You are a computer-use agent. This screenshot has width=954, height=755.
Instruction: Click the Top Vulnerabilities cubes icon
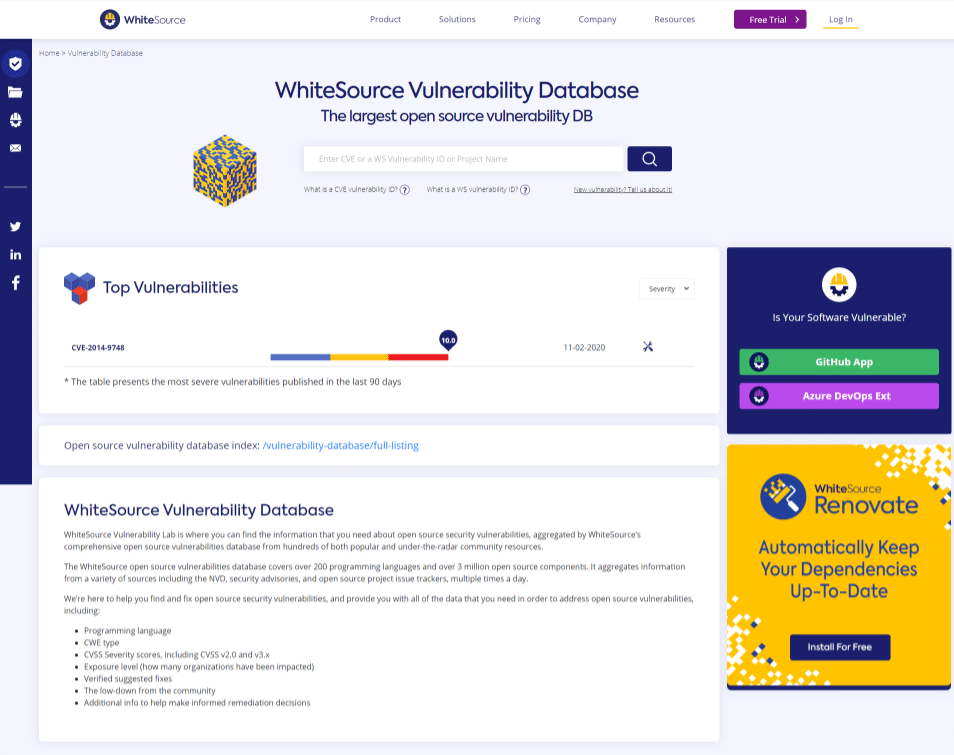(79, 288)
